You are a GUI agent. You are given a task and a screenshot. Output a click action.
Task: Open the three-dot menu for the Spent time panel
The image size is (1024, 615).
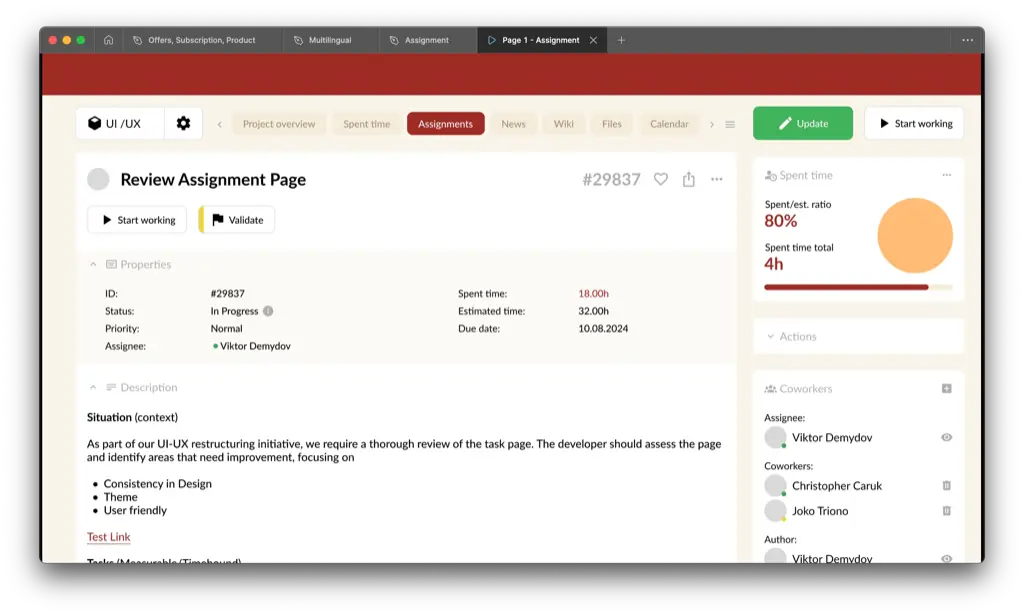[x=947, y=174]
